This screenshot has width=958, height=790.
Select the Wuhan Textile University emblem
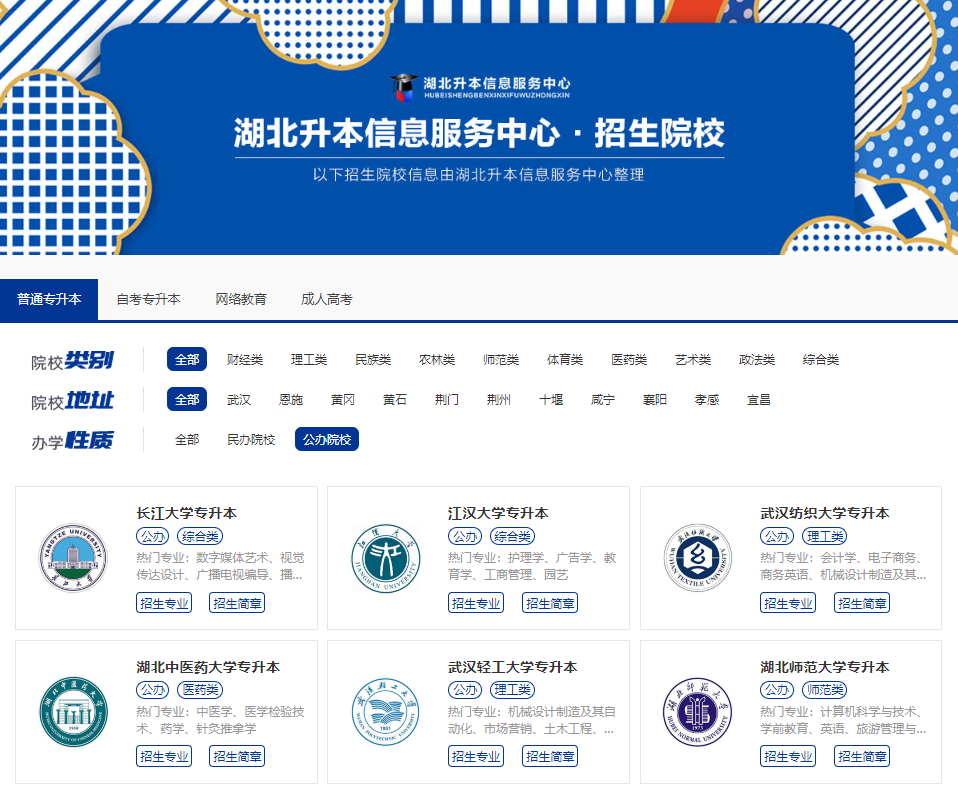click(x=698, y=558)
